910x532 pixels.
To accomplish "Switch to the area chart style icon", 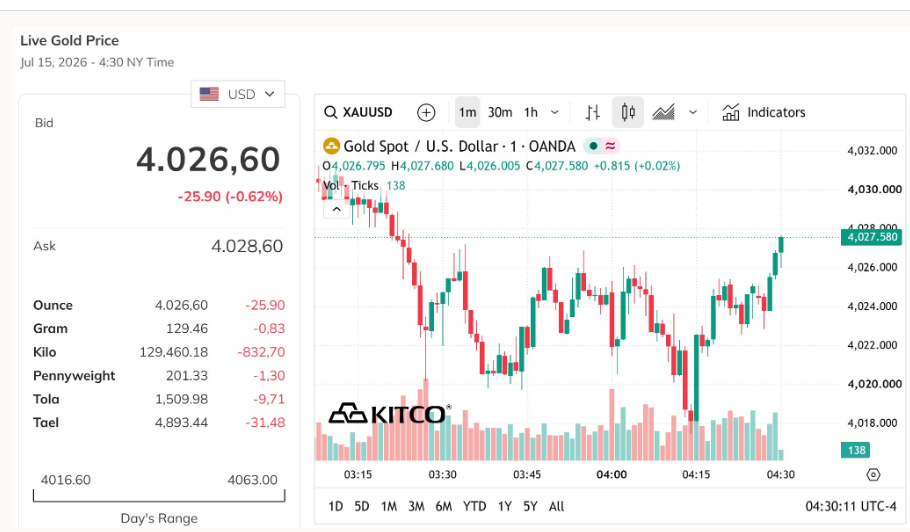I will coord(663,112).
